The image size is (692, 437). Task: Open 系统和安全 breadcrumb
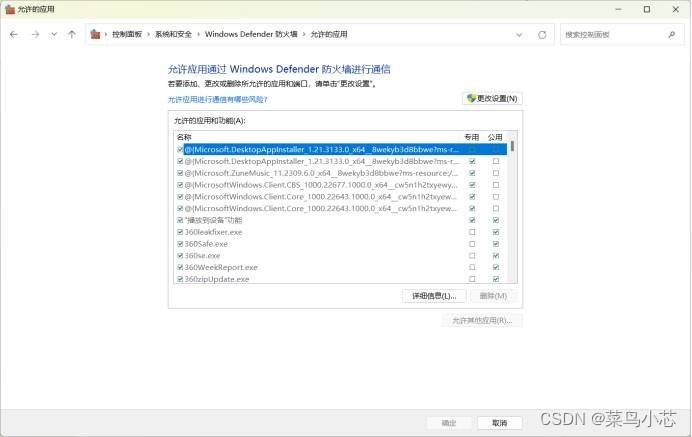pyautogui.click(x=173, y=34)
